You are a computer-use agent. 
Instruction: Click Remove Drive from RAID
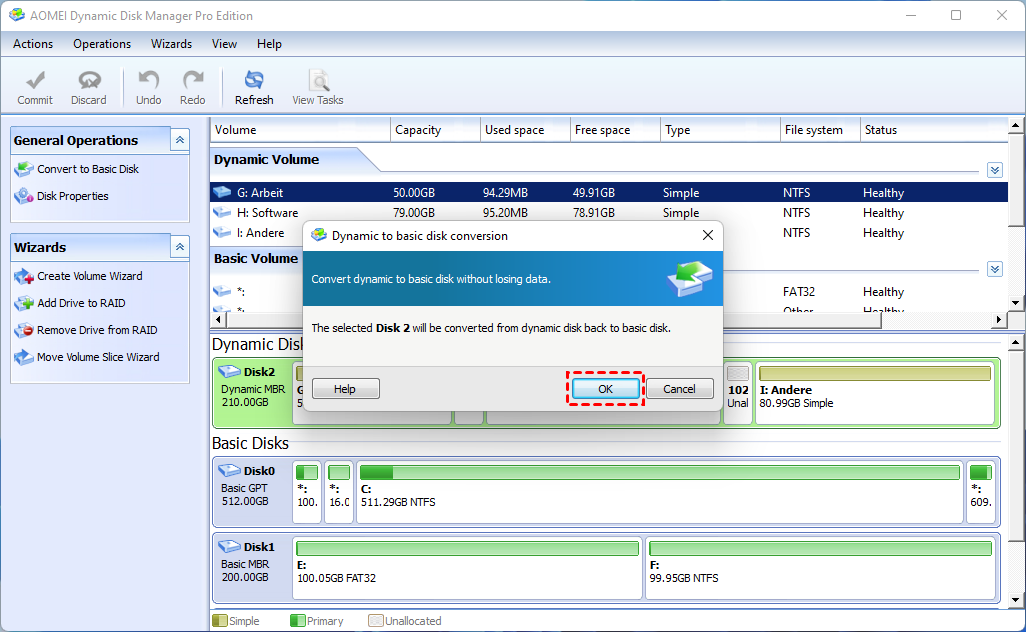coord(97,330)
